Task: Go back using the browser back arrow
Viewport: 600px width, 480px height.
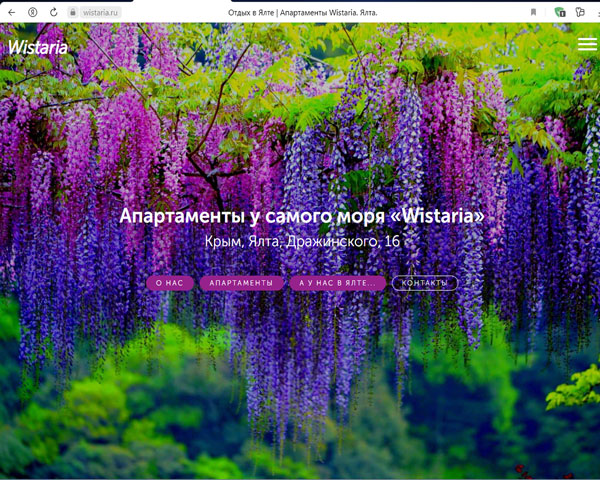Action: (x=11, y=13)
